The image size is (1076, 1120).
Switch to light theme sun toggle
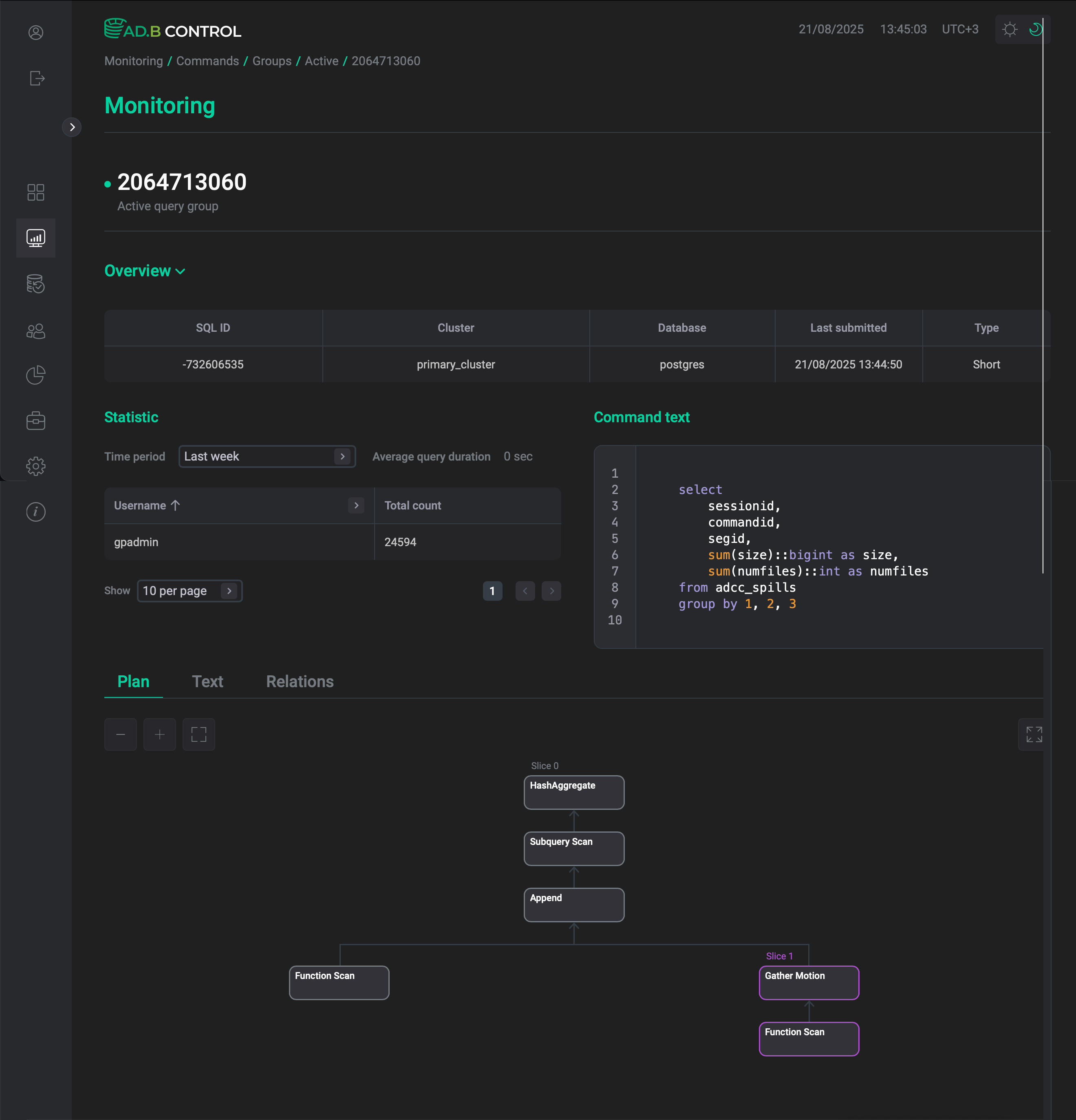[1010, 29]
